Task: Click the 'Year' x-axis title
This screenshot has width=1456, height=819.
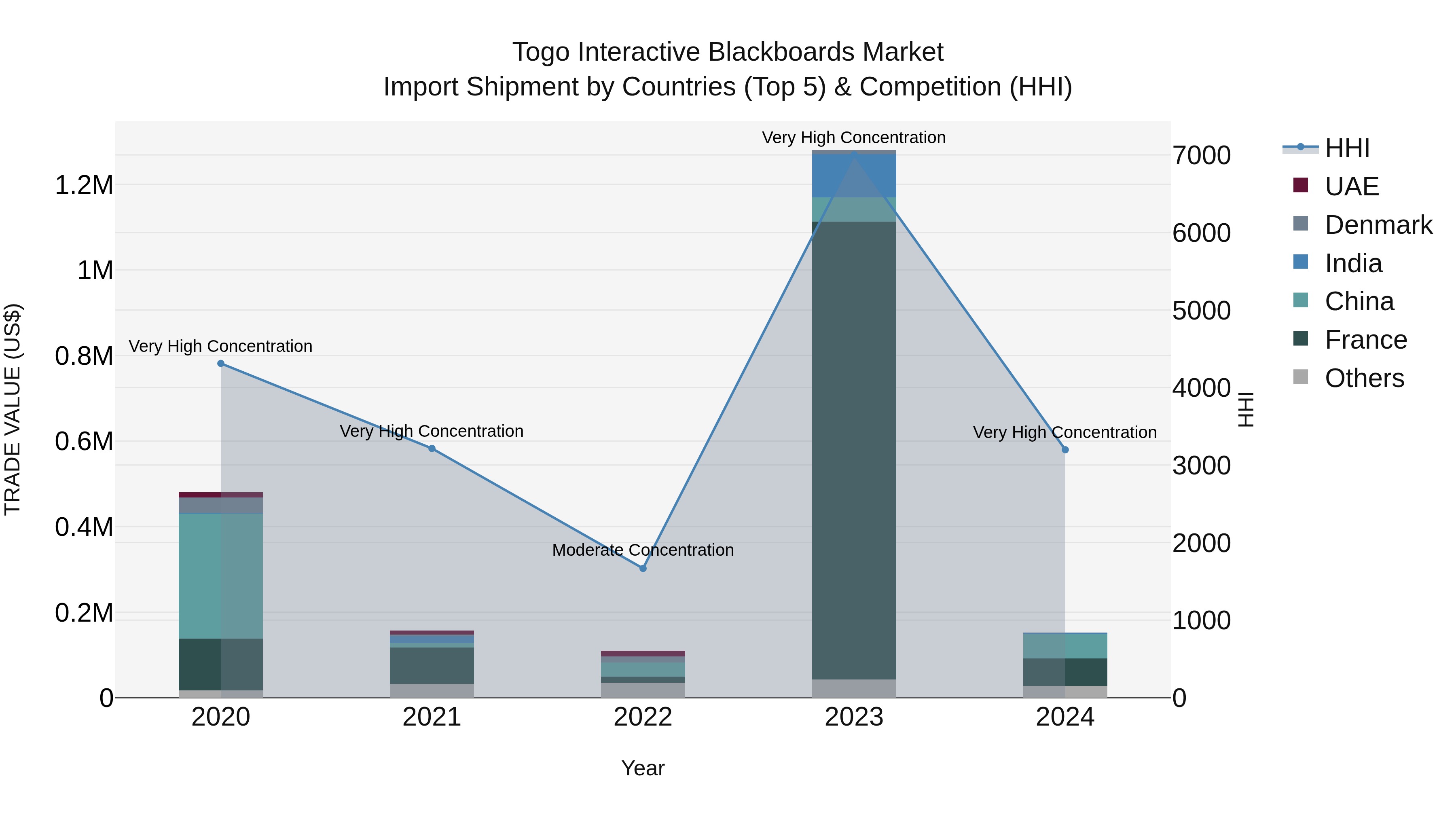Action: (643, 768)
